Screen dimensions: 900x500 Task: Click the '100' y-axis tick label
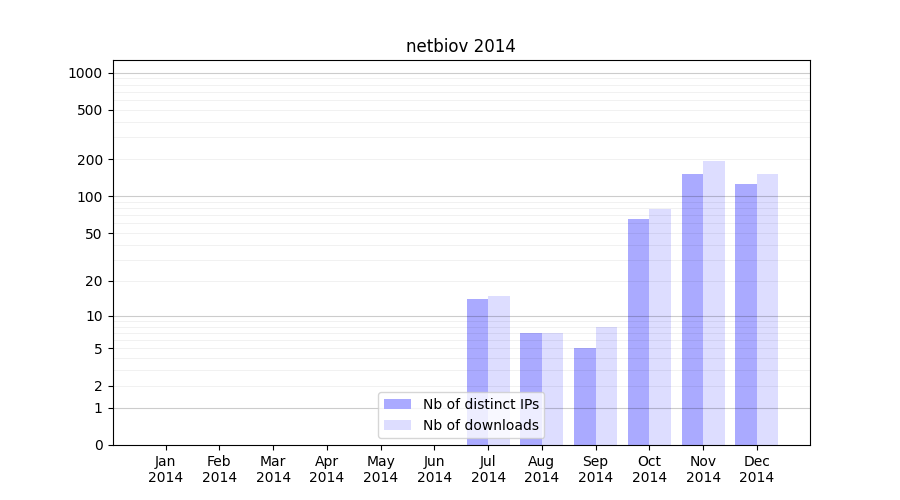[x=89, y=197]
